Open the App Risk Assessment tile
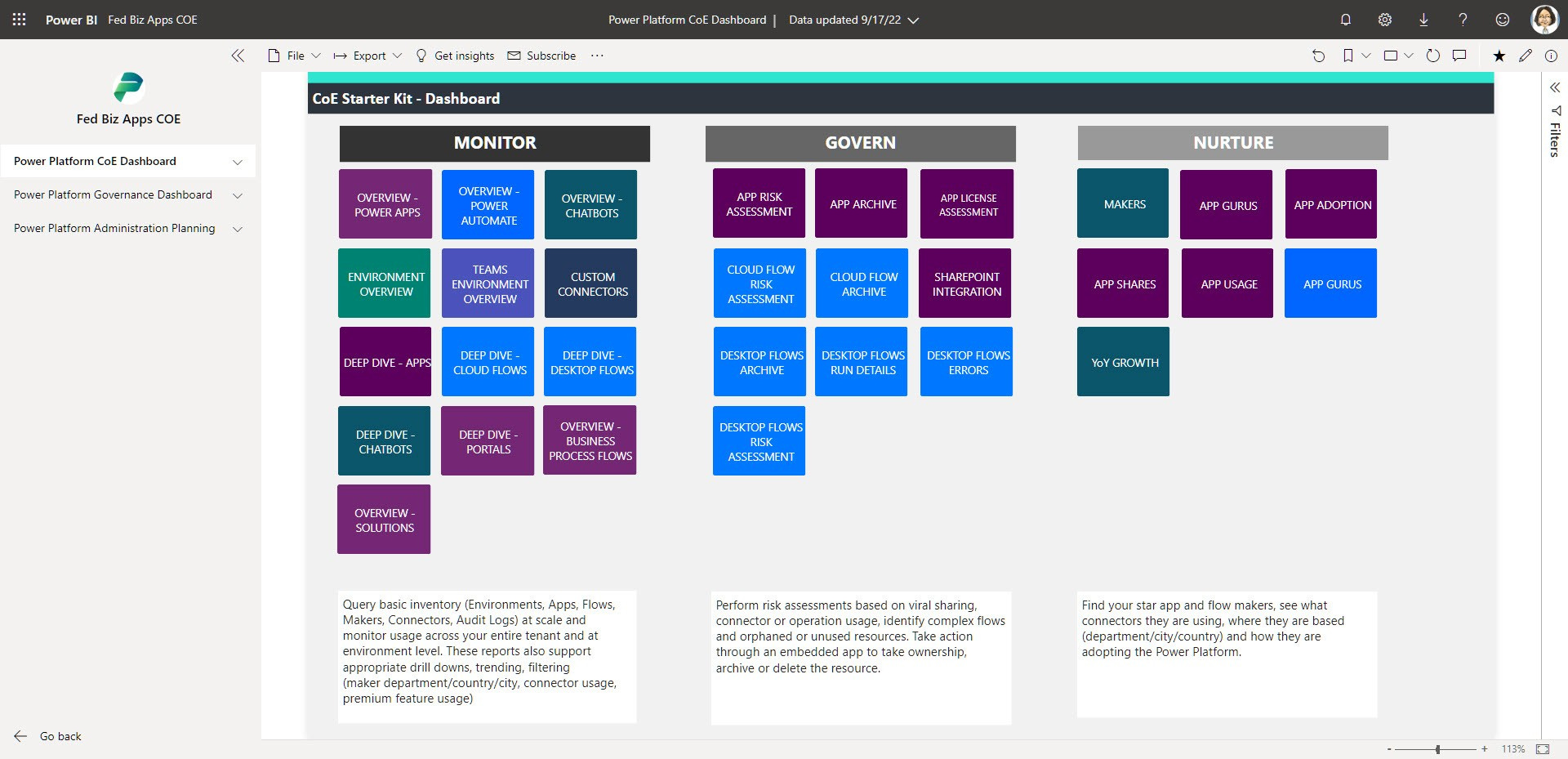This screenshot has width=1568, height=759. tap(759, 203)
